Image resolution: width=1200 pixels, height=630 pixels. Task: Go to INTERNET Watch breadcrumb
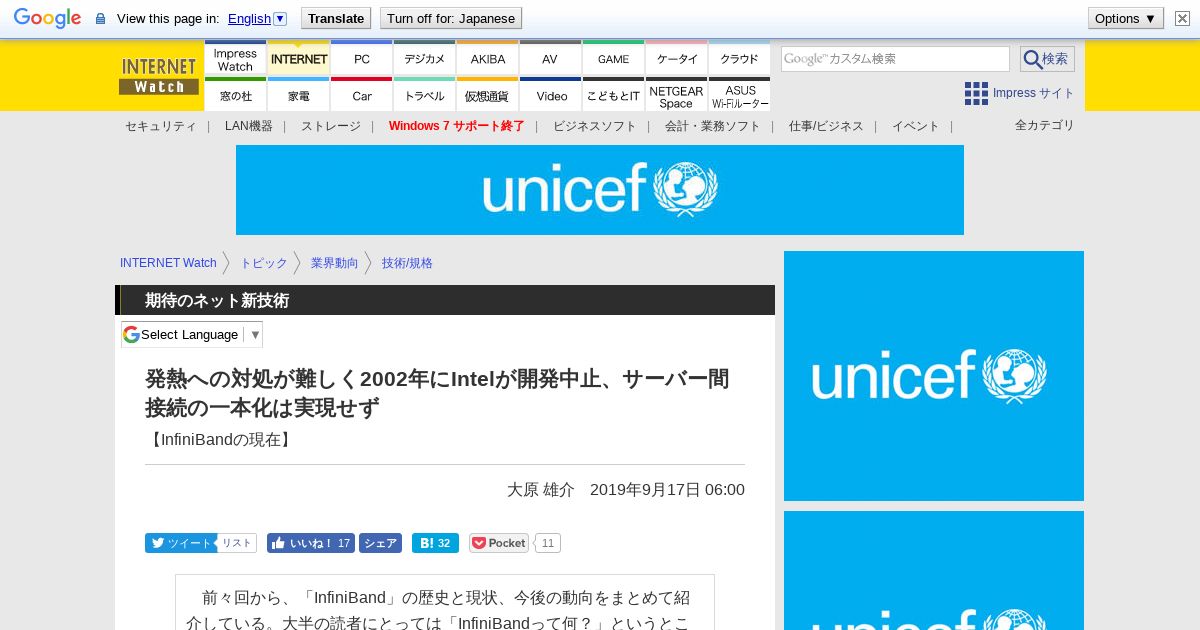(168, 263)
